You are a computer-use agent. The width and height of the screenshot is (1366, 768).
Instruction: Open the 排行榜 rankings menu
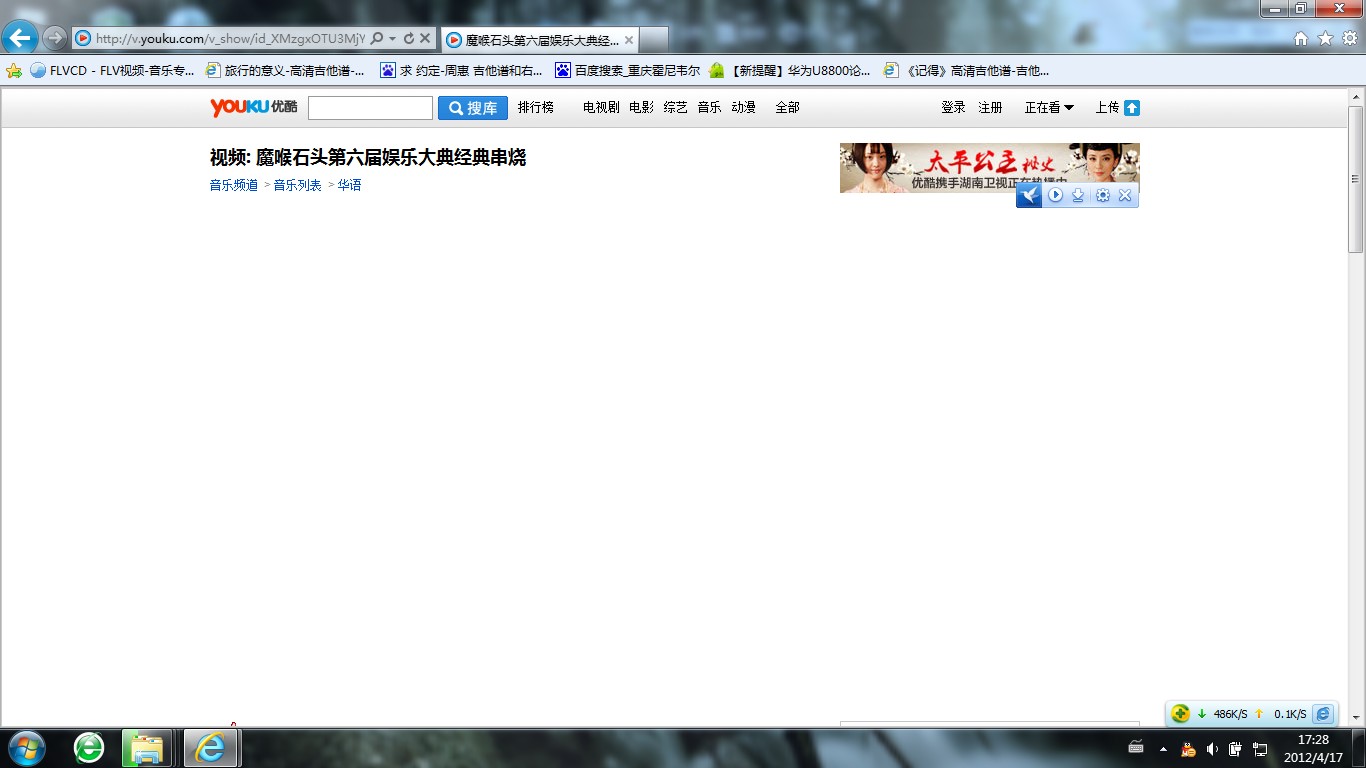(536, 107)
